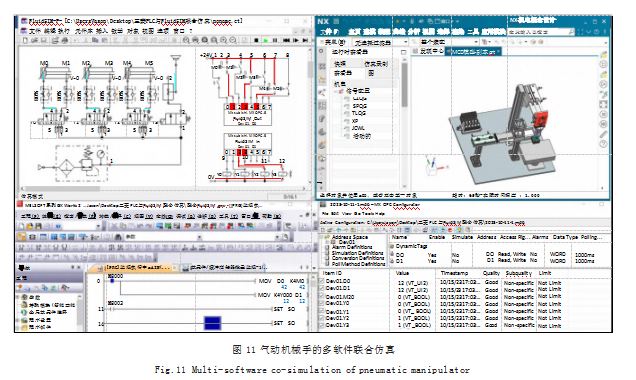Image resolution: width=636 pixels, height=380 pixels.
Task: Click the FluidSIM horizontal scrollbar
Action: point(162,189)
